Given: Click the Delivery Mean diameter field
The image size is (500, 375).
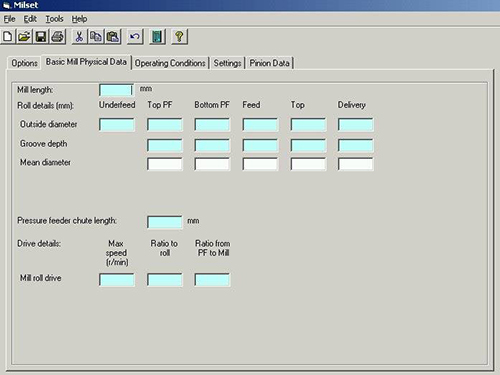Looking at the screenshot, I should pos(355,164).
